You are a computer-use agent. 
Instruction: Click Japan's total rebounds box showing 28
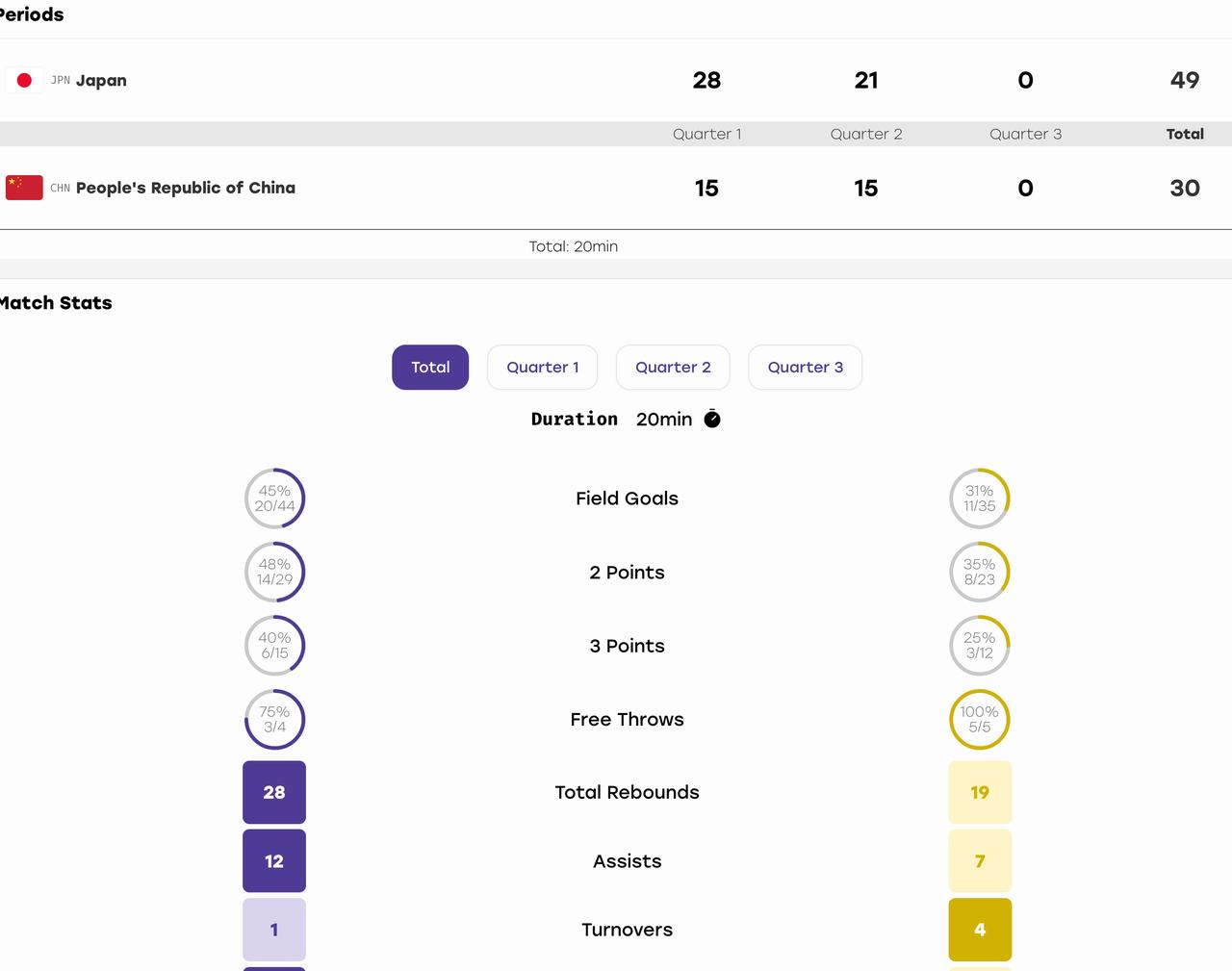click(274, 792)
